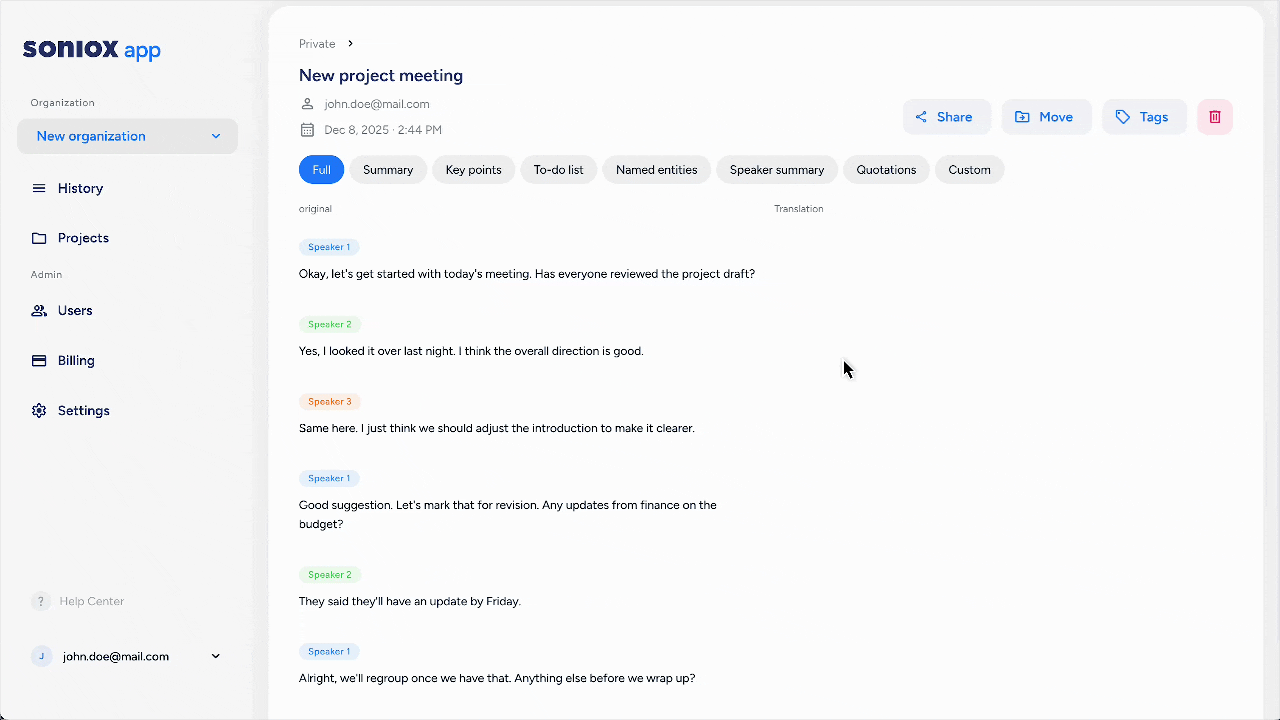Click the Settings gear icon
1280x720 pixels.
39,411
